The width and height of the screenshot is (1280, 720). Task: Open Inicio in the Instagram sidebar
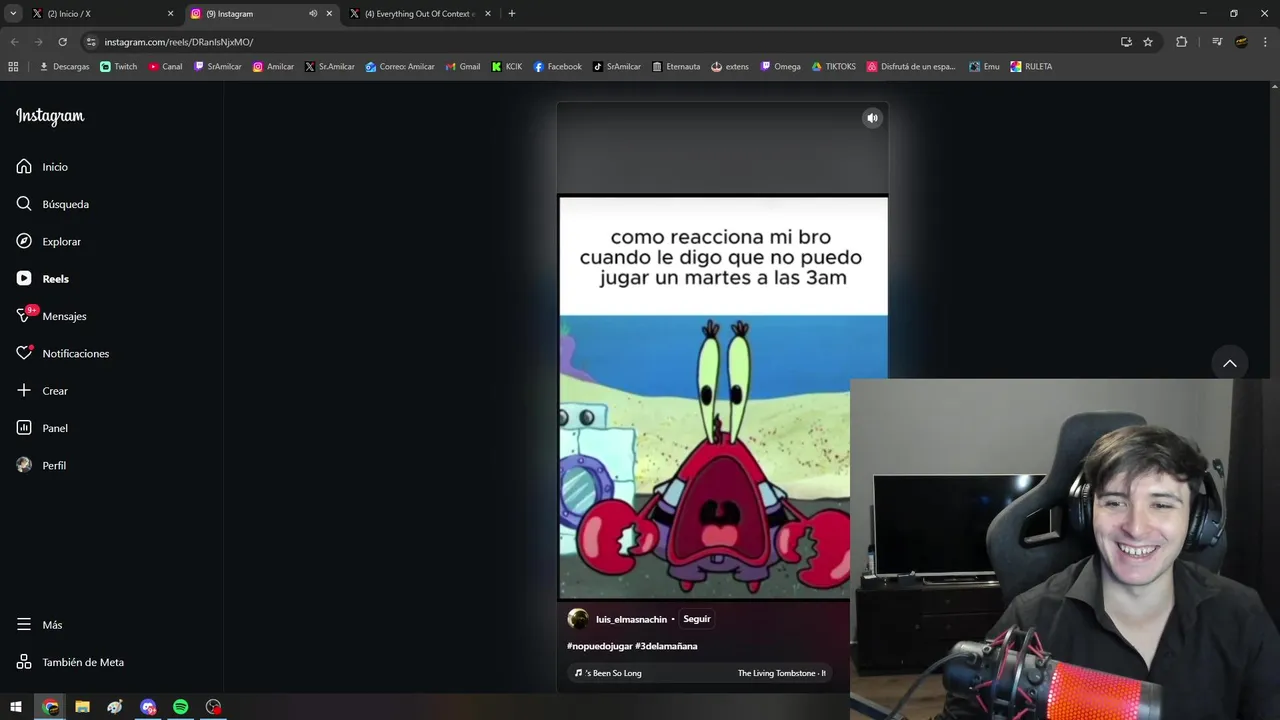[42, 167]
